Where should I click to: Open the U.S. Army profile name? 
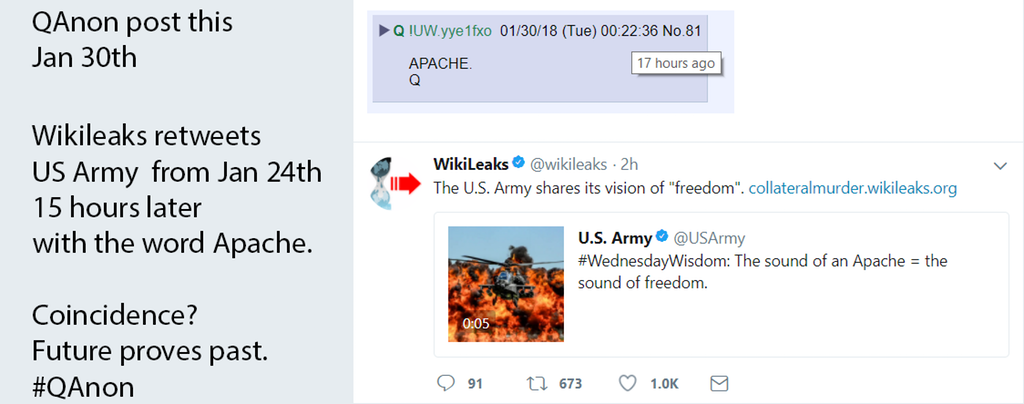(614, 238)
